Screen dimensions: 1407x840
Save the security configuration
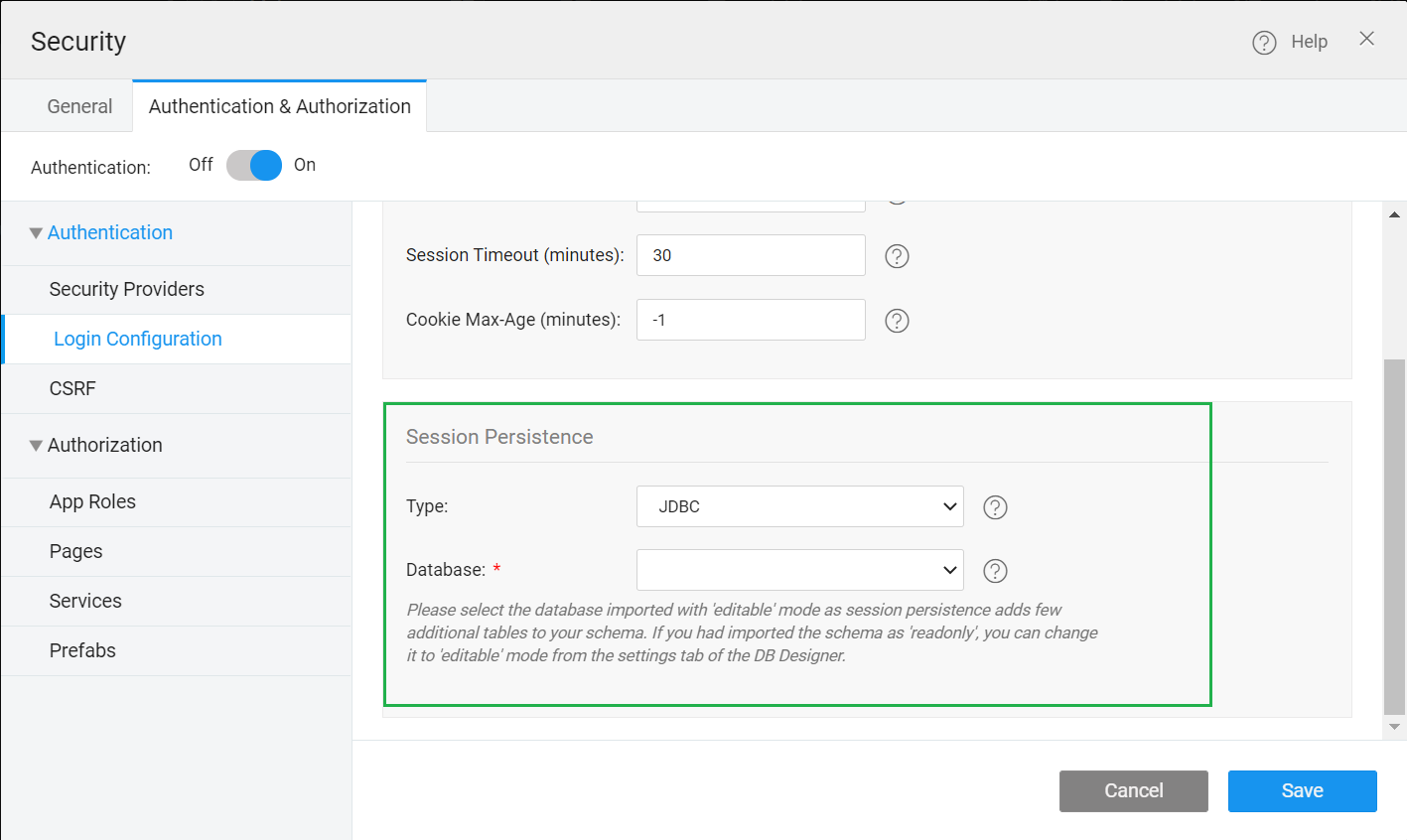pyautogui.click(x=1302, y=790)
